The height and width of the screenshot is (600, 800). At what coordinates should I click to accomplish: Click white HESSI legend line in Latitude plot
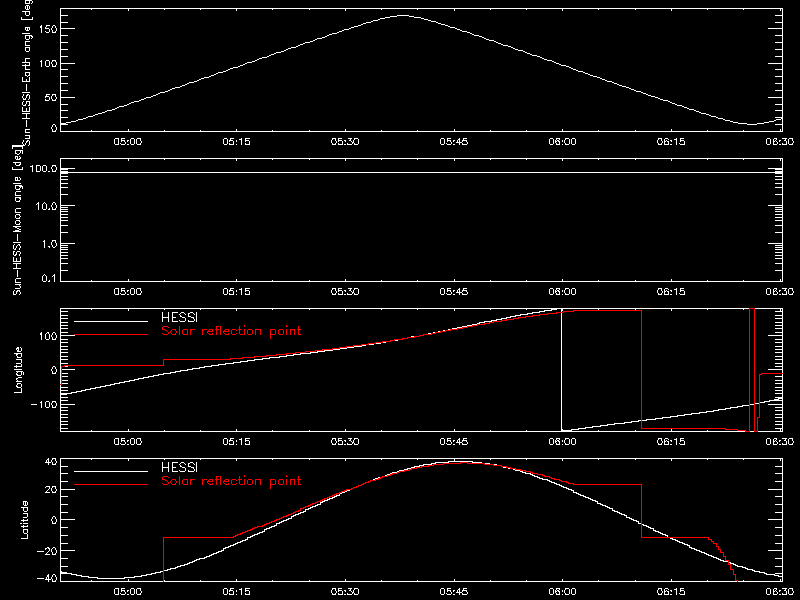pyautogui.click(x=111, y=471)
